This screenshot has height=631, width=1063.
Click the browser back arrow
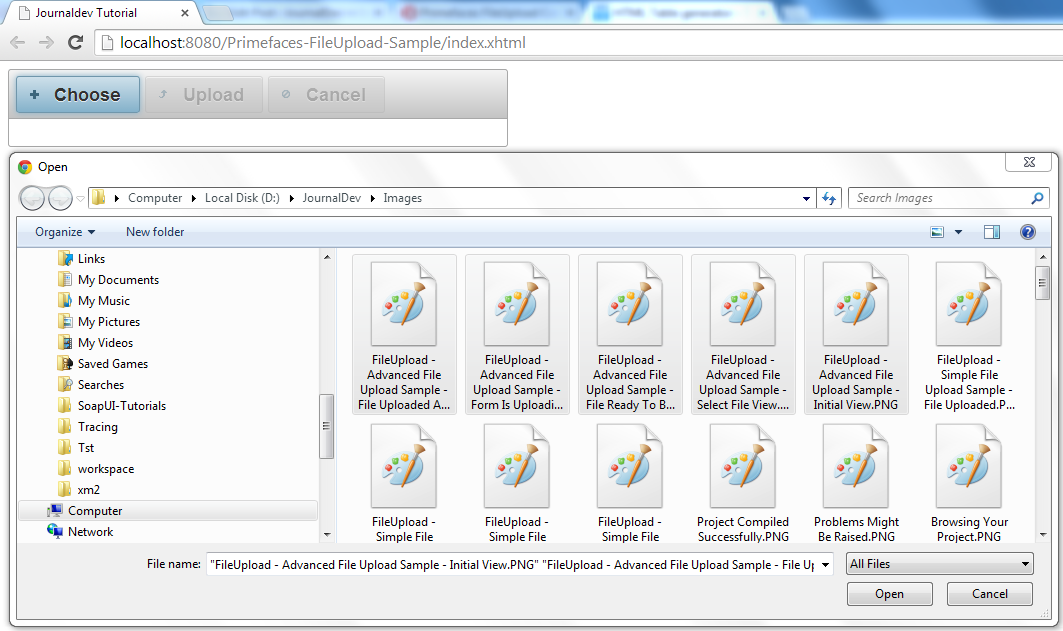(x=18, y=43)
